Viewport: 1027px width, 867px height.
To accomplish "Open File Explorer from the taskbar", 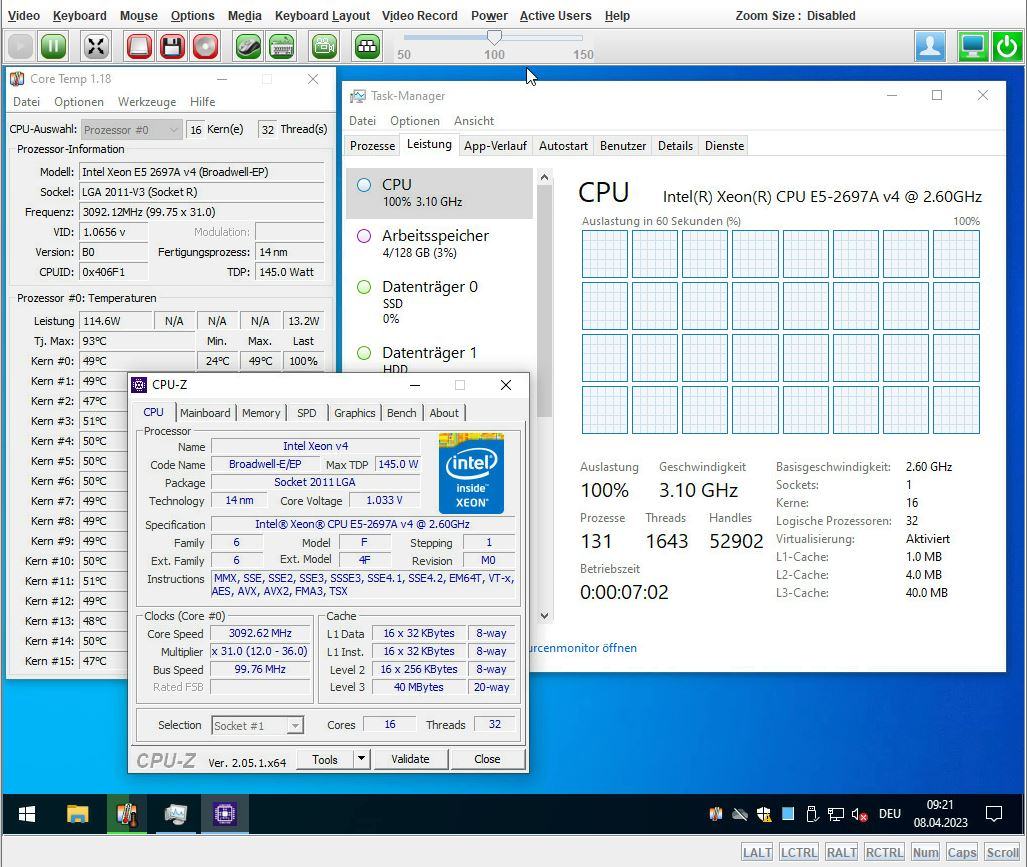I will [77, 814].
